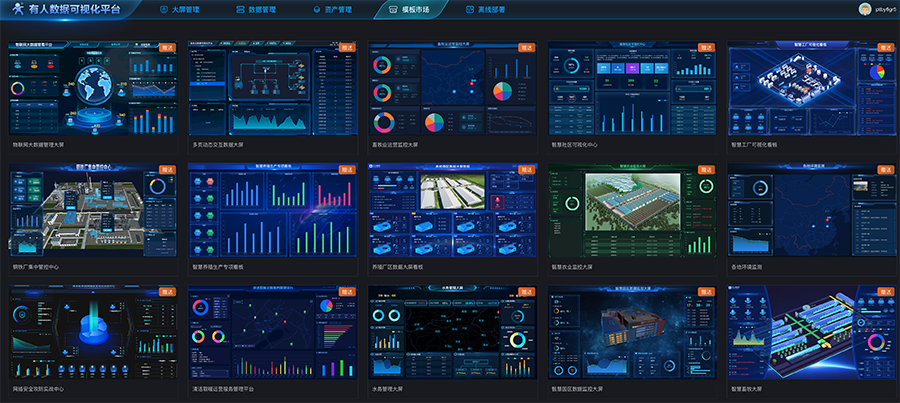
Task: Open the 智慧园区数据监控大屏 thumbnail
Action: click(x=632, y=332)
